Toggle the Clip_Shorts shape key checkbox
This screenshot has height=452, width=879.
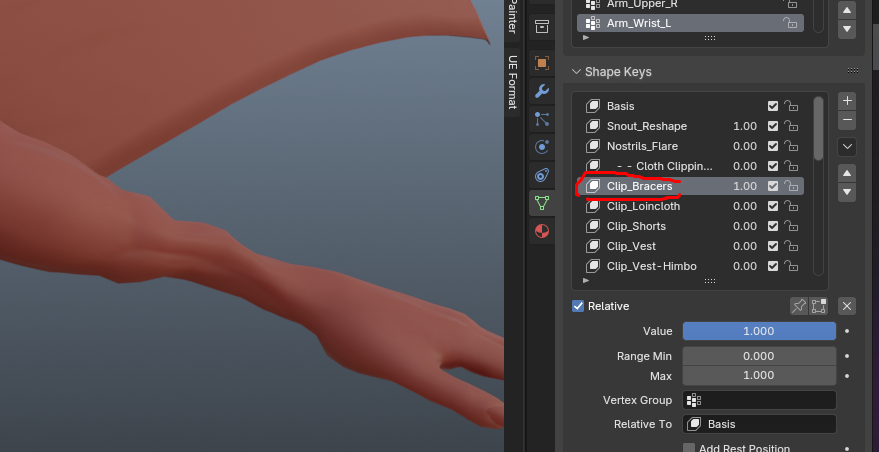coord(773,226)
